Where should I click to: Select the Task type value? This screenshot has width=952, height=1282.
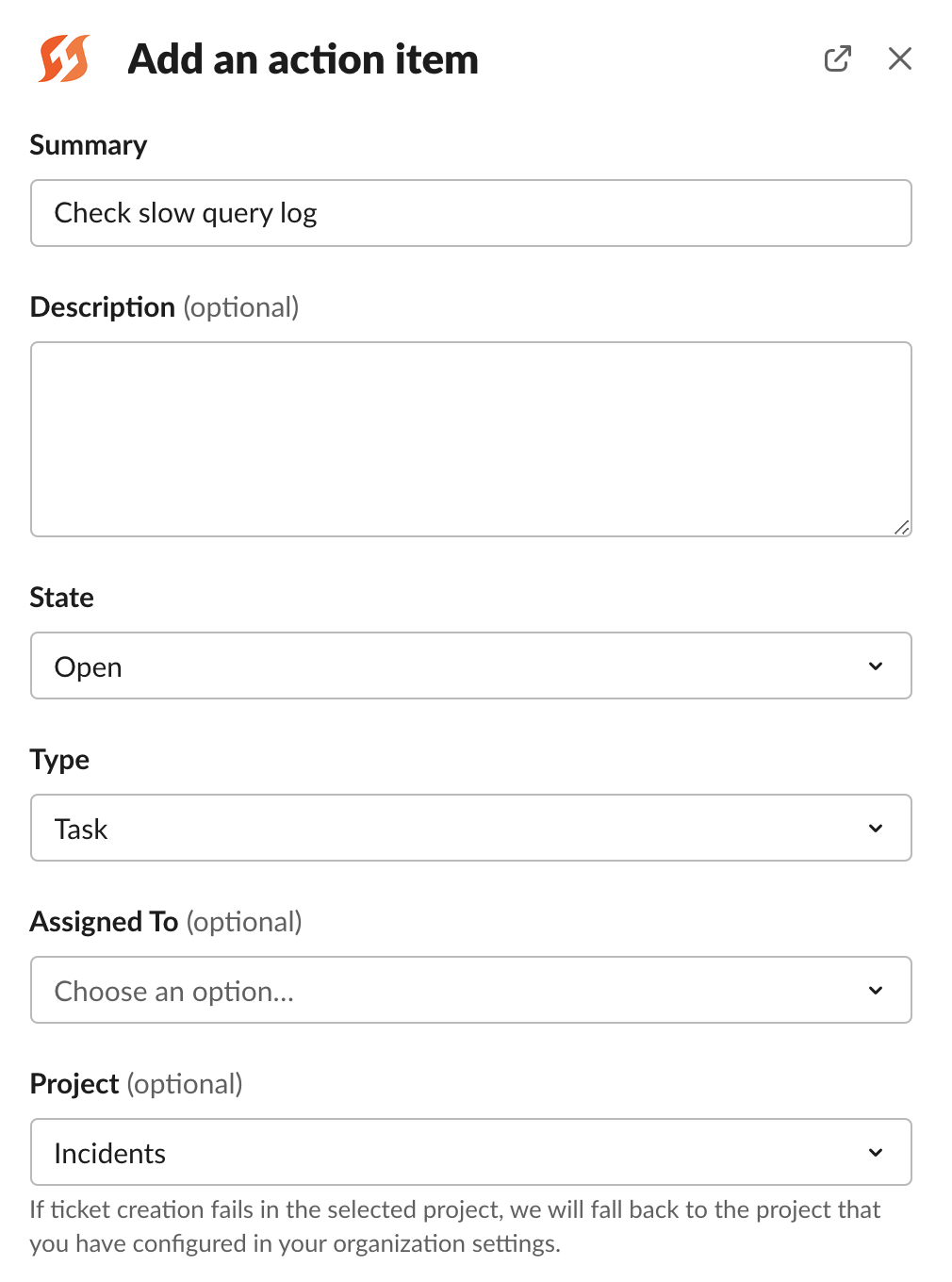click(x=81, y=828)
